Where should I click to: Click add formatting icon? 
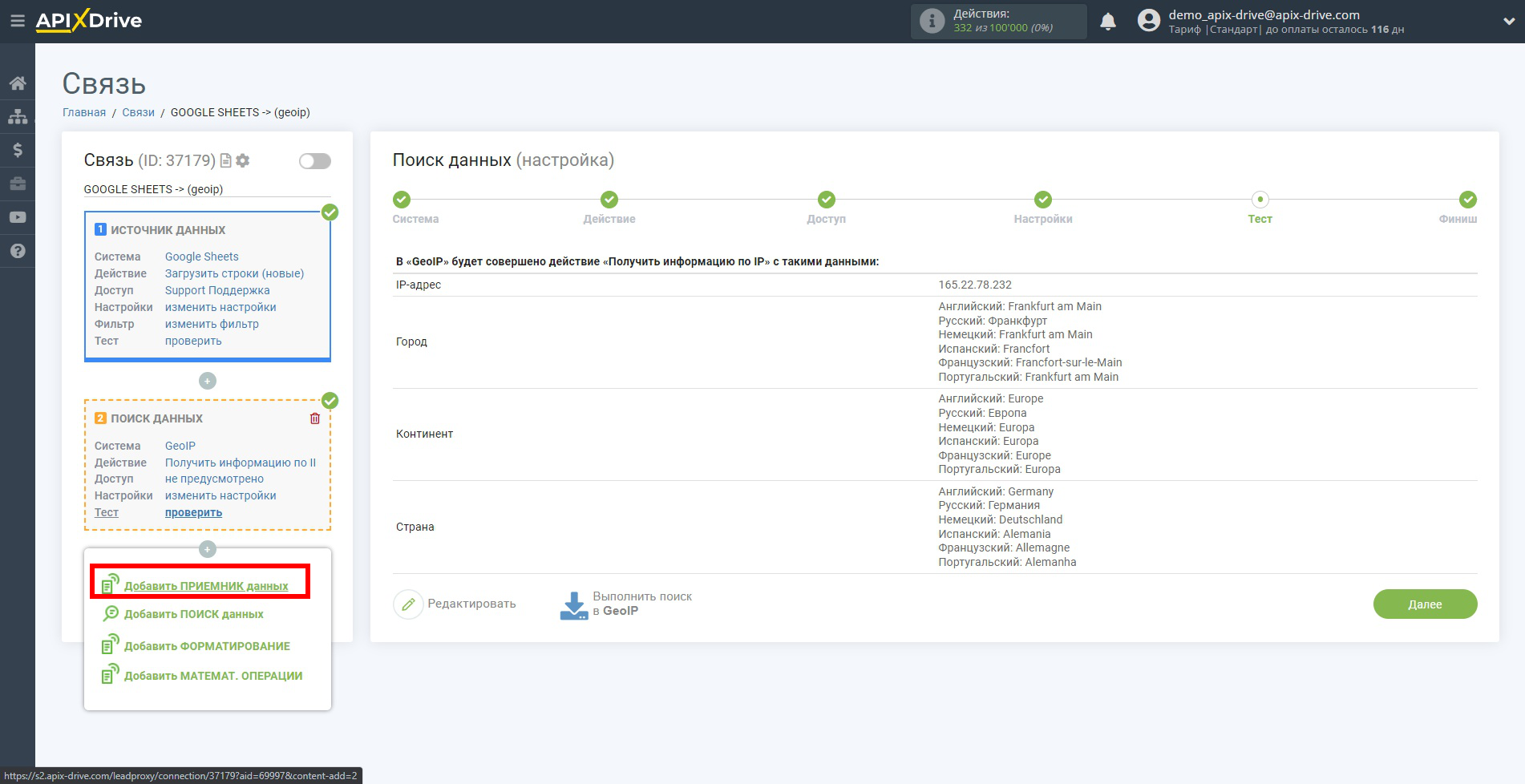click(111, 645)
